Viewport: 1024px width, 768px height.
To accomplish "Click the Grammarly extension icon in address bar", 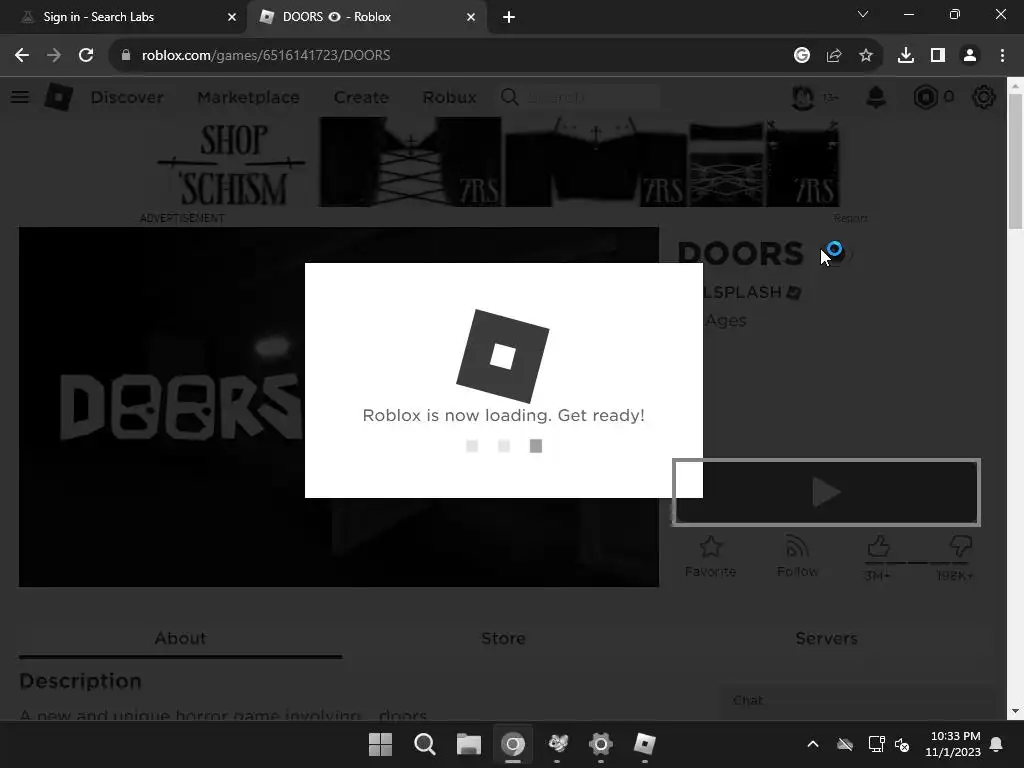I will [x=802, y=56].
